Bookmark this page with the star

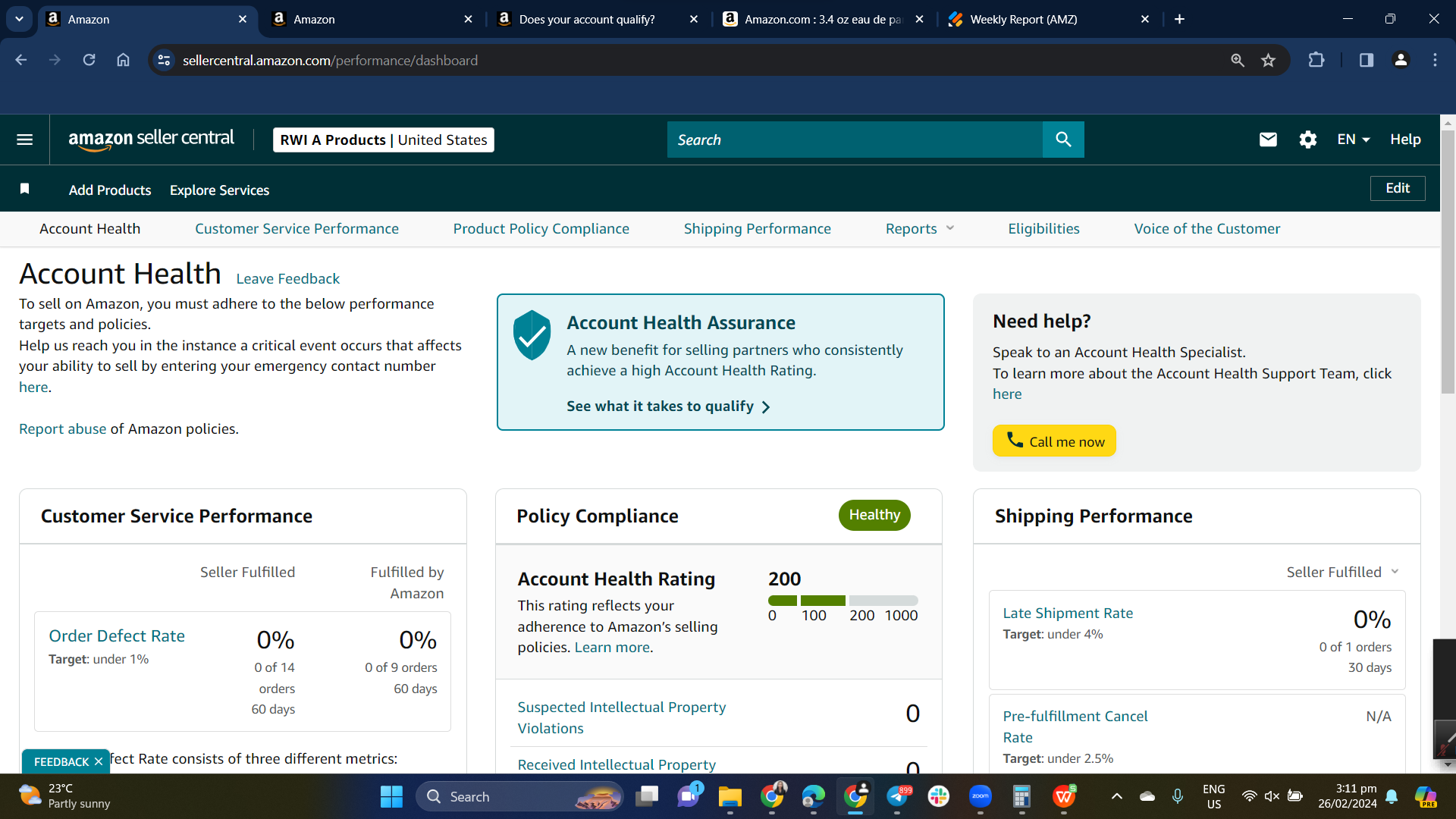1268,60
